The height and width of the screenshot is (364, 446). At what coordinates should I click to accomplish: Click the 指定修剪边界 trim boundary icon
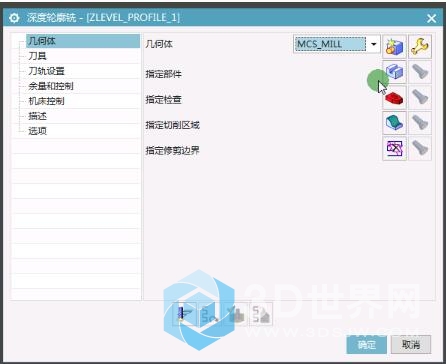[x=394, y=148]
